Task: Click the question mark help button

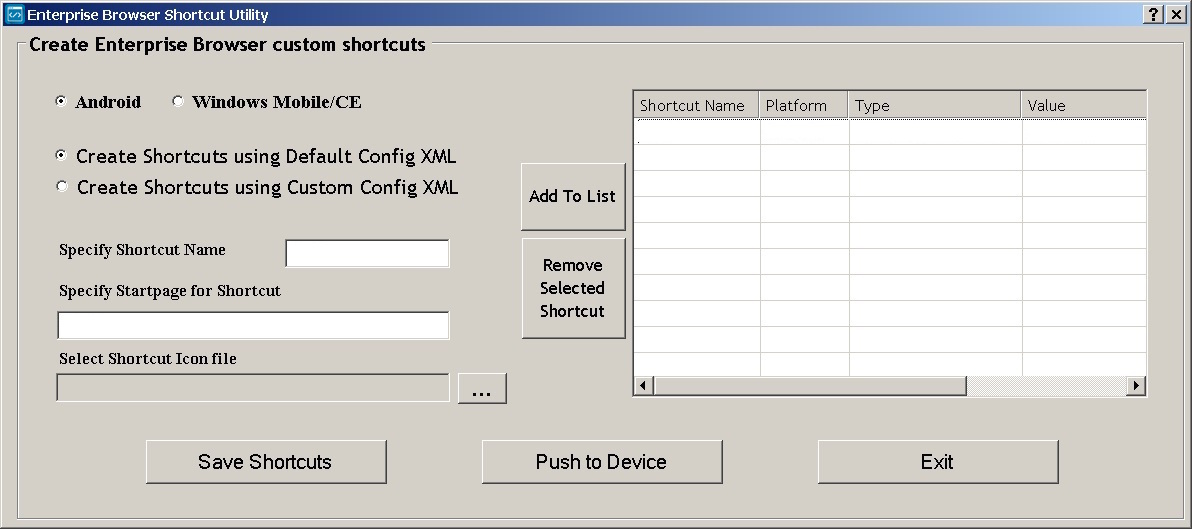Action: click(1153, 14)
